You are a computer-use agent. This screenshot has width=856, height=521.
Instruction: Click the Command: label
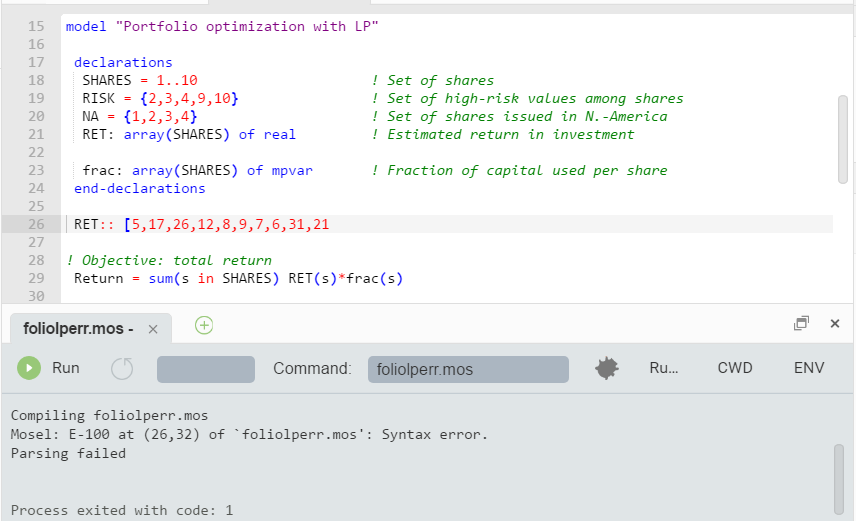pyautogui.click(x=312, y=368)
